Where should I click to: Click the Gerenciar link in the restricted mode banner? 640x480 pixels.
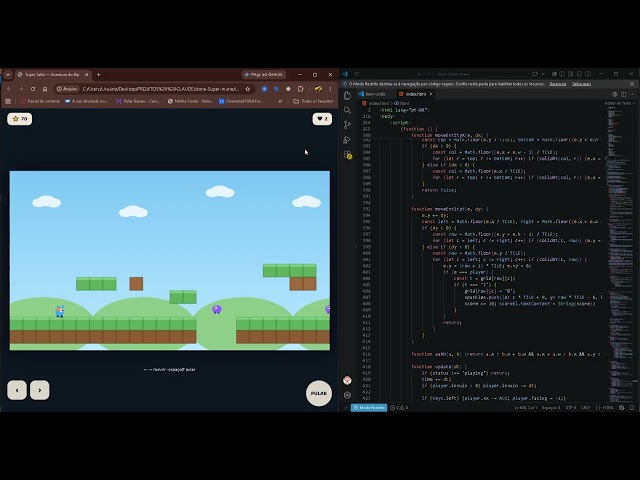(558, 84)
